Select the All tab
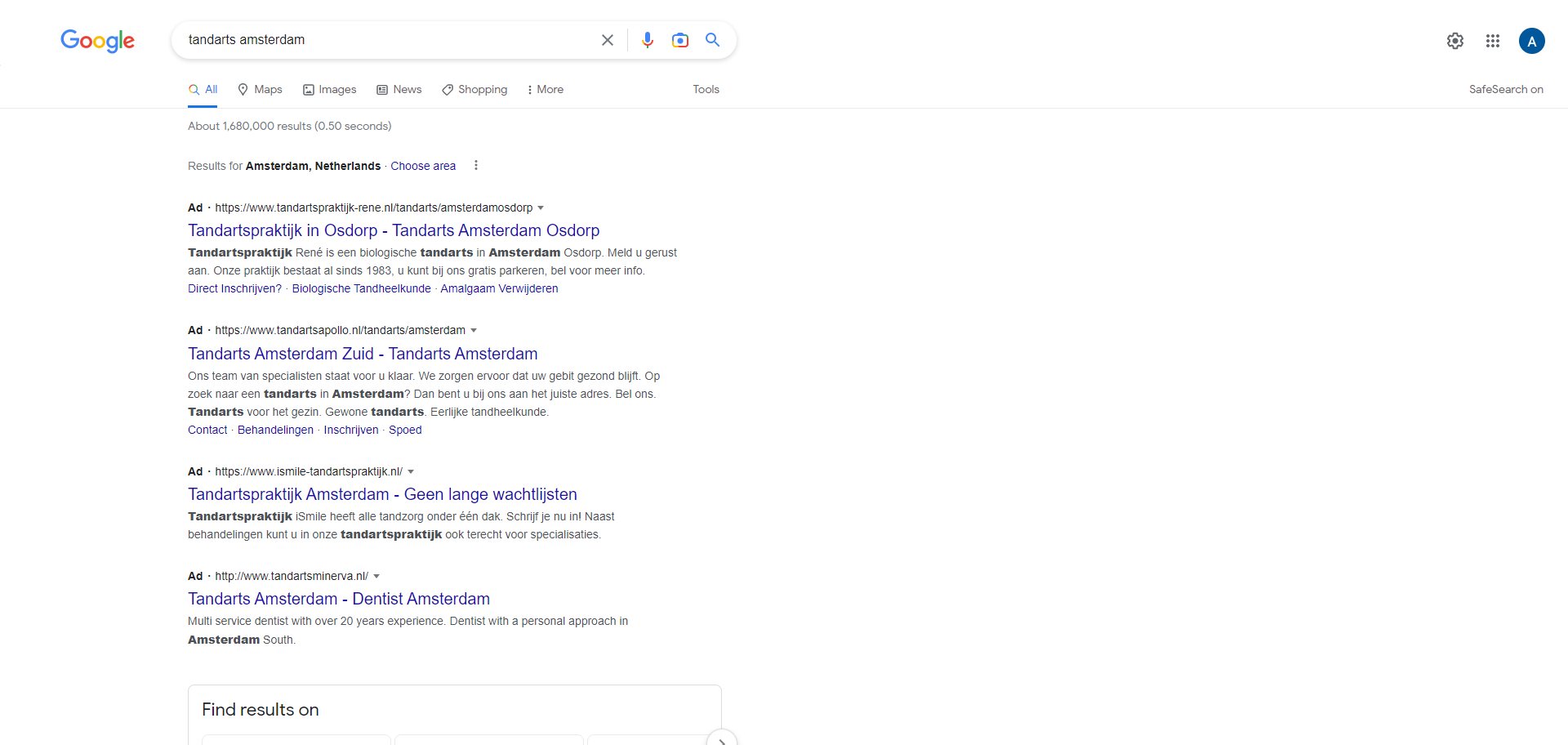Screen dimensions: 1568x745 click(x=203, y=90)
